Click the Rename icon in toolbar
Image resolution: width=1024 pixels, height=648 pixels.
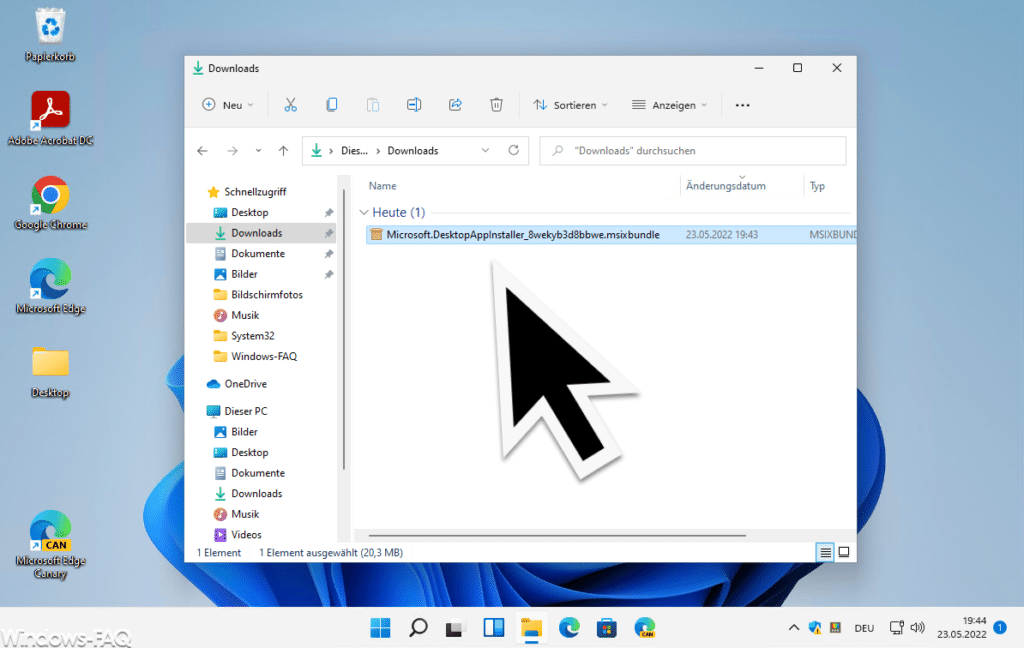[414, 105]
